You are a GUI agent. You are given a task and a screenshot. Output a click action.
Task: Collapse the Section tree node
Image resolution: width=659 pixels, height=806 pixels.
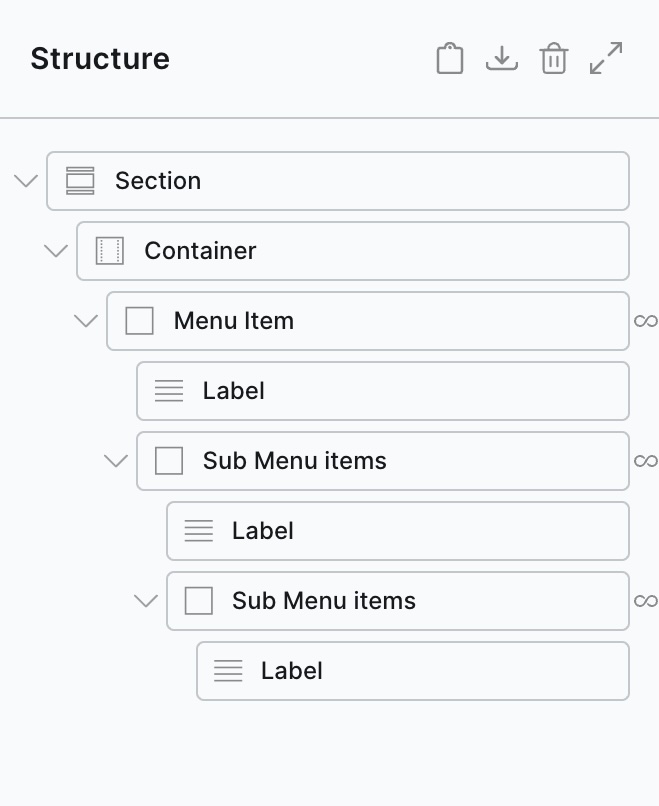[27, 181]
